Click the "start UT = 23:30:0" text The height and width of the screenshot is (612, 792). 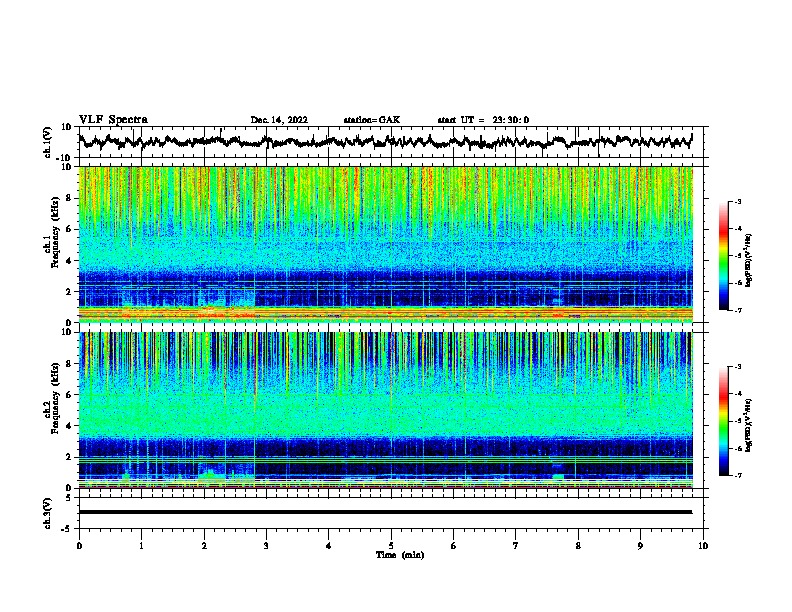coord(483,120)
